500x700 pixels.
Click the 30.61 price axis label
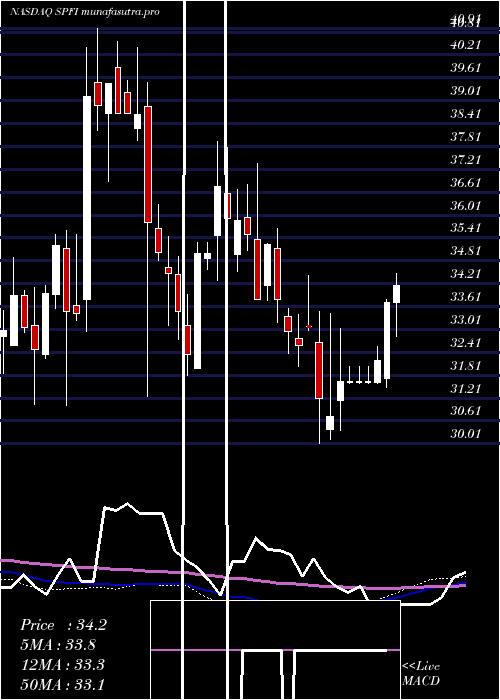pos(465,411)
